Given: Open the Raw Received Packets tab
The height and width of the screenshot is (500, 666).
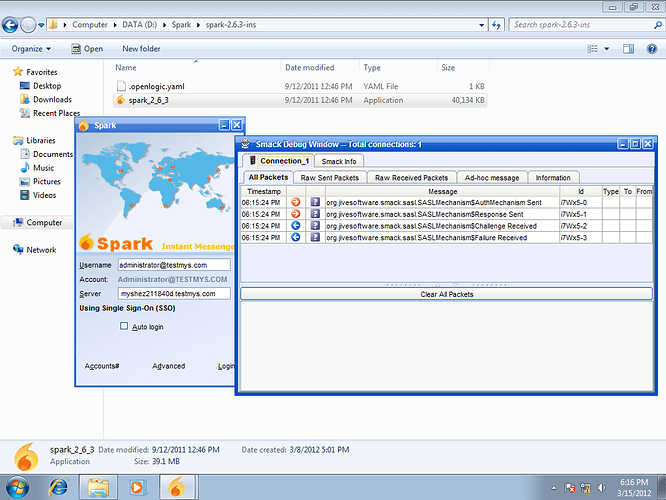Looking at the screenshot, I should [x=411, y=178].
